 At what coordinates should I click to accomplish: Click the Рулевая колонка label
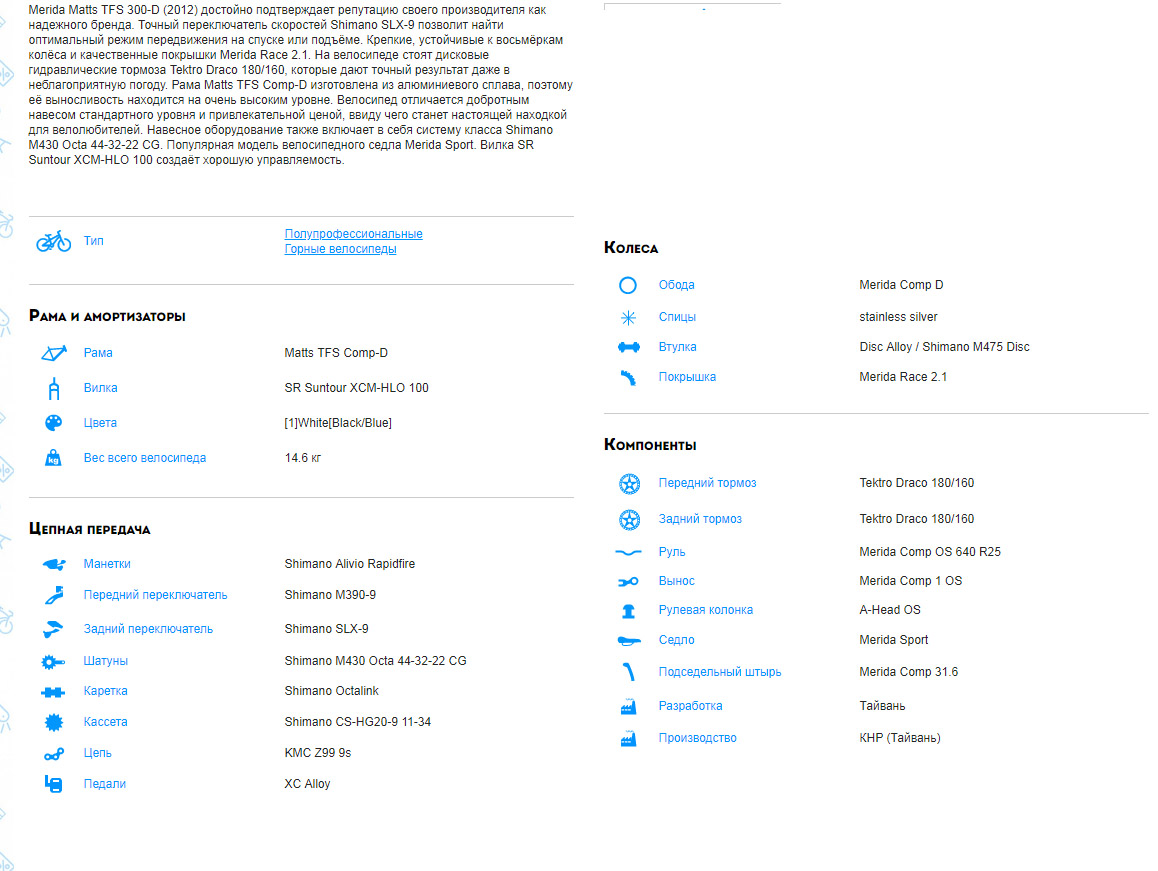point(706,610)
